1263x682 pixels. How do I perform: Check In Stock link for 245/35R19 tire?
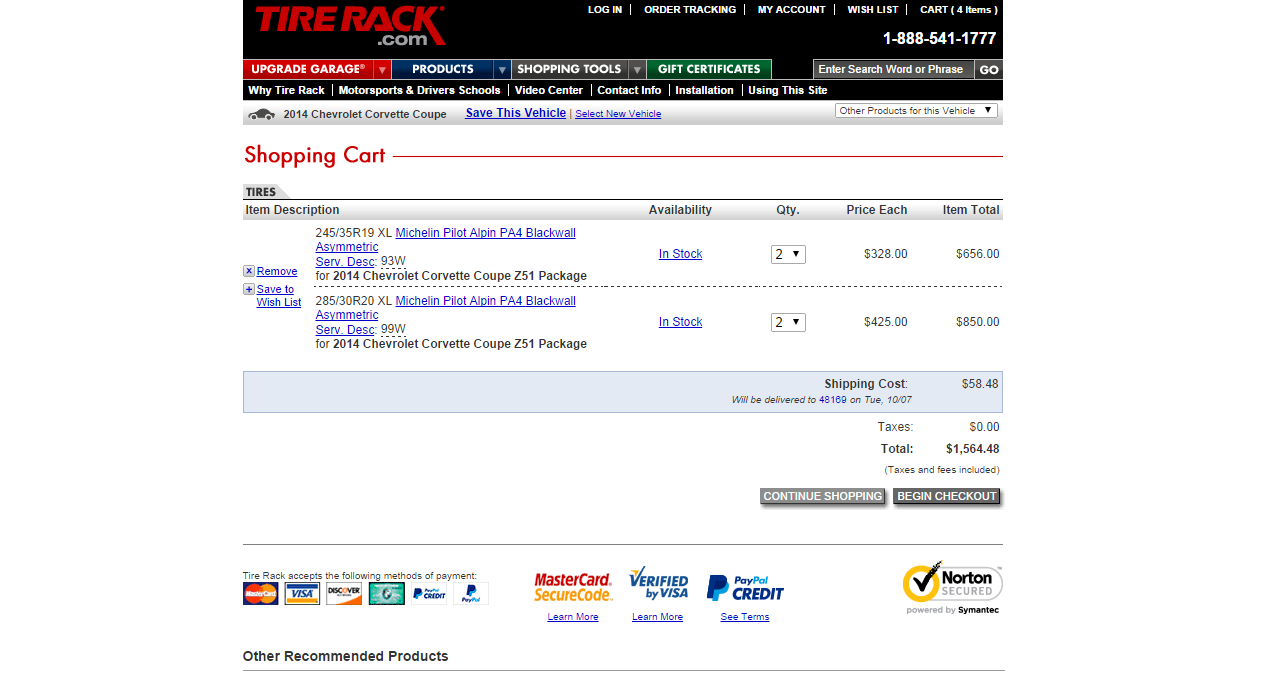point(680,254)
